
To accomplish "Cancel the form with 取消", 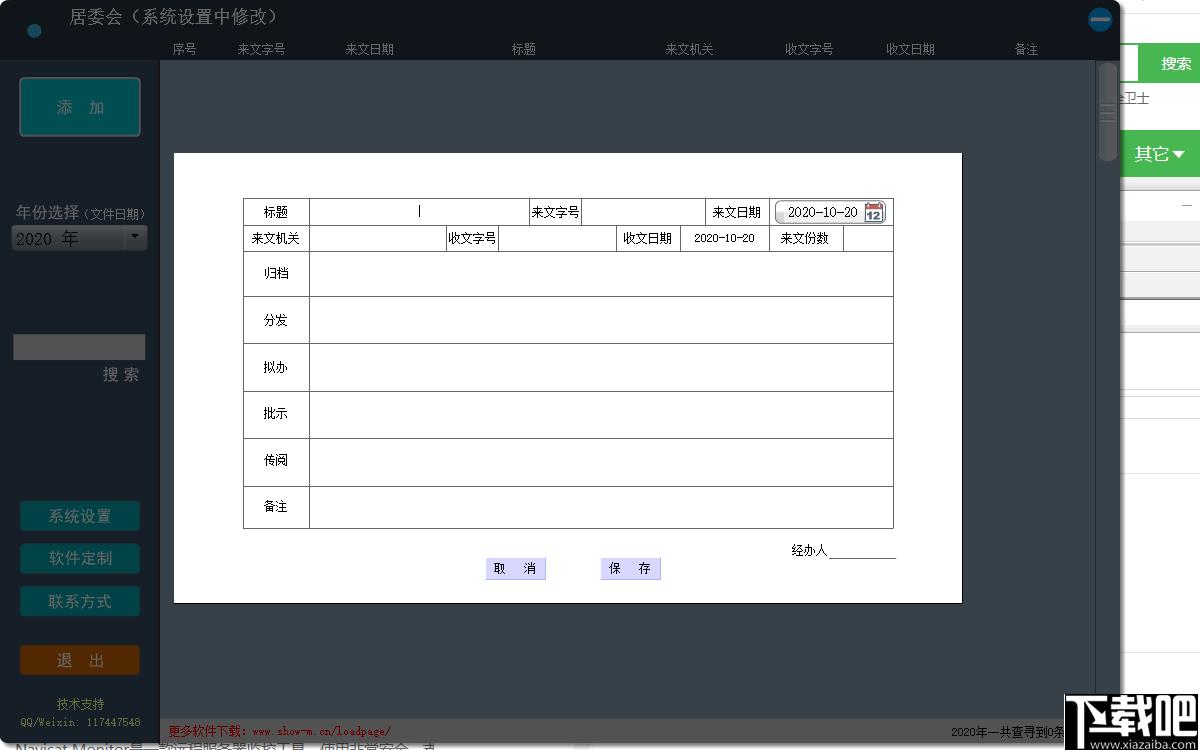I will [515, 569].
